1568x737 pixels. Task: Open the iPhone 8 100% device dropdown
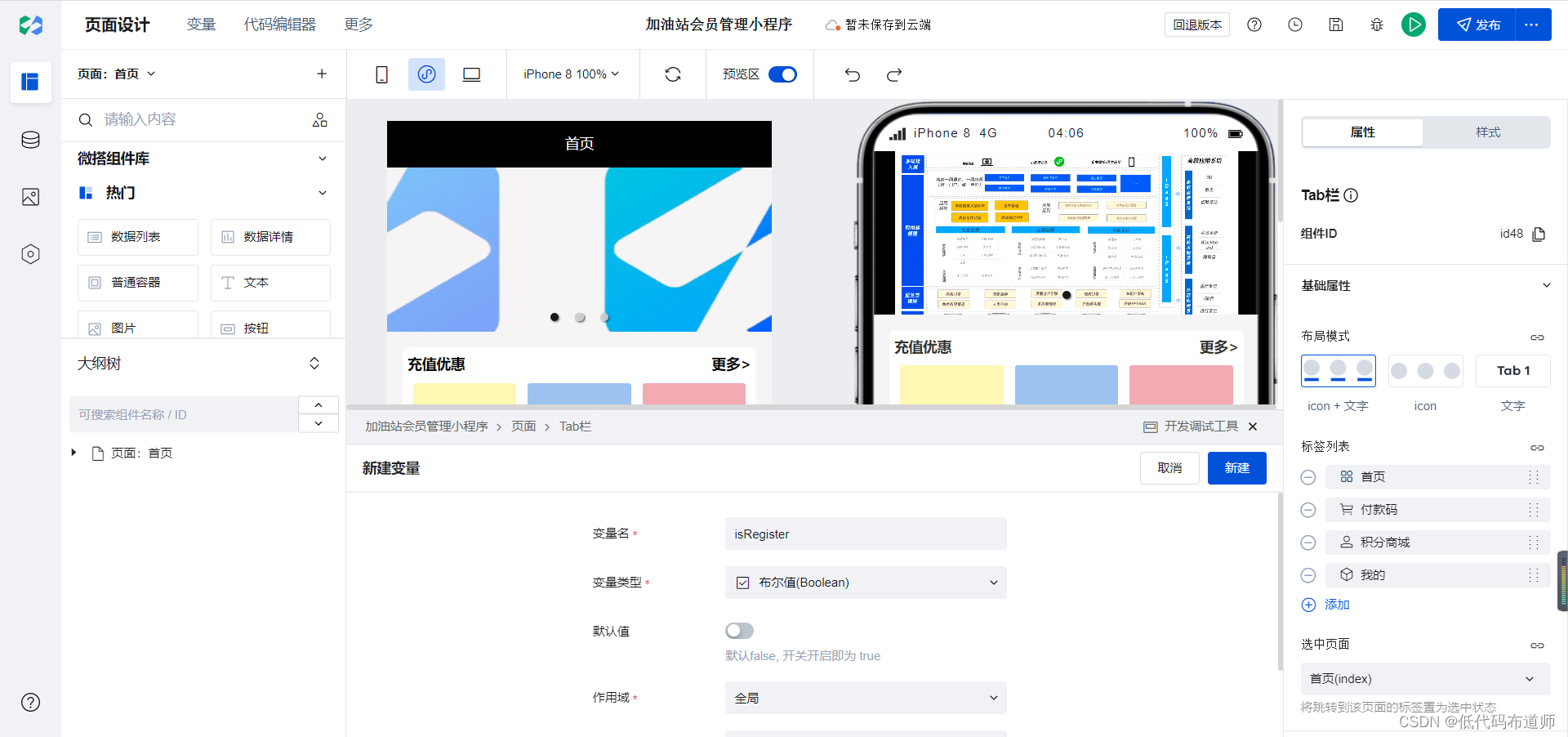pos(572,74)
